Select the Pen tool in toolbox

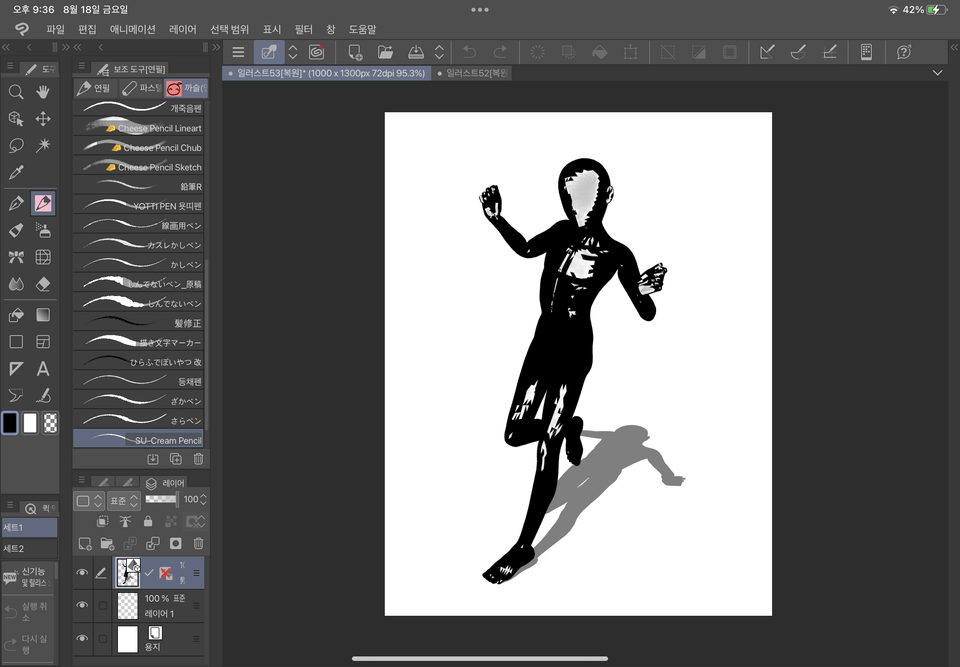[16, 203]
